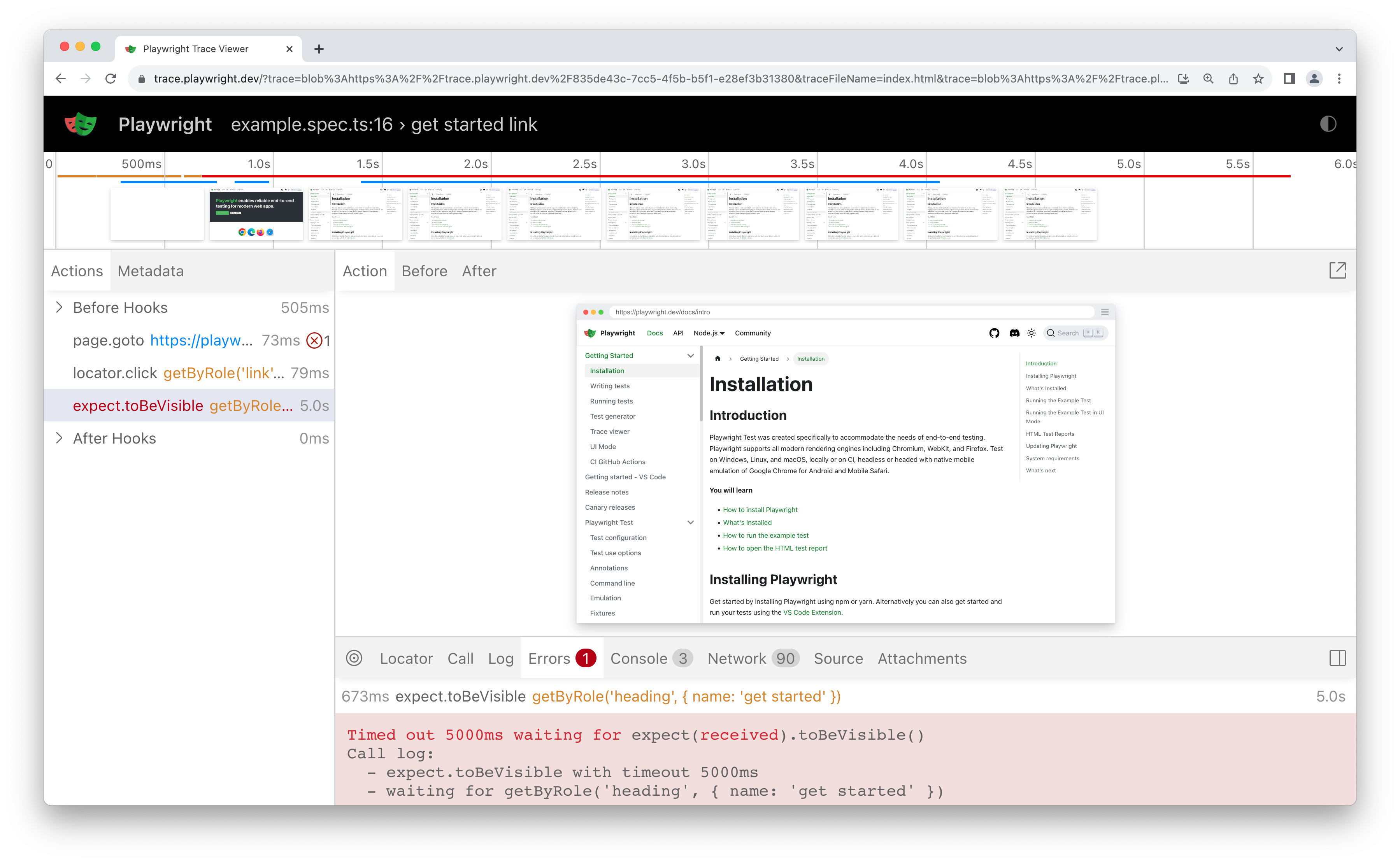Click the Attachments tab in bottom panel

coord(921,658)
